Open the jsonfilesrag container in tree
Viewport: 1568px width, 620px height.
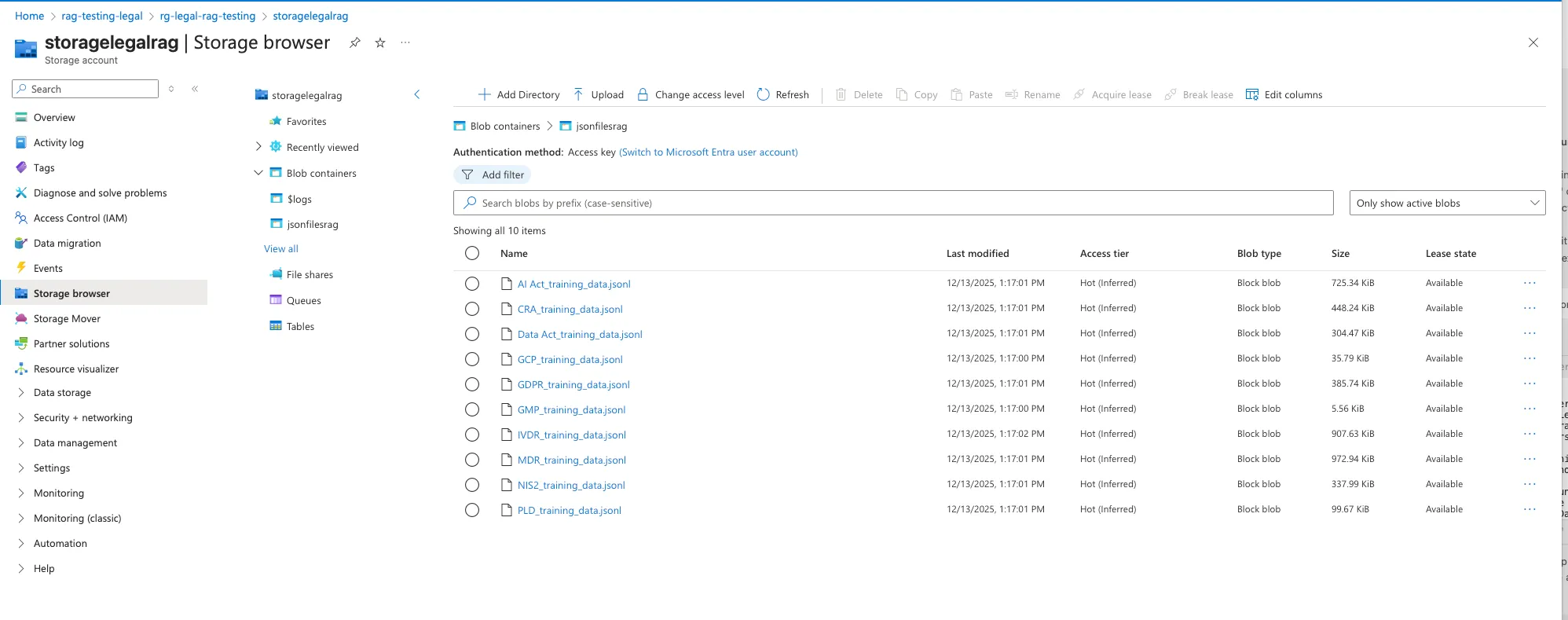[x=313, y=224]
